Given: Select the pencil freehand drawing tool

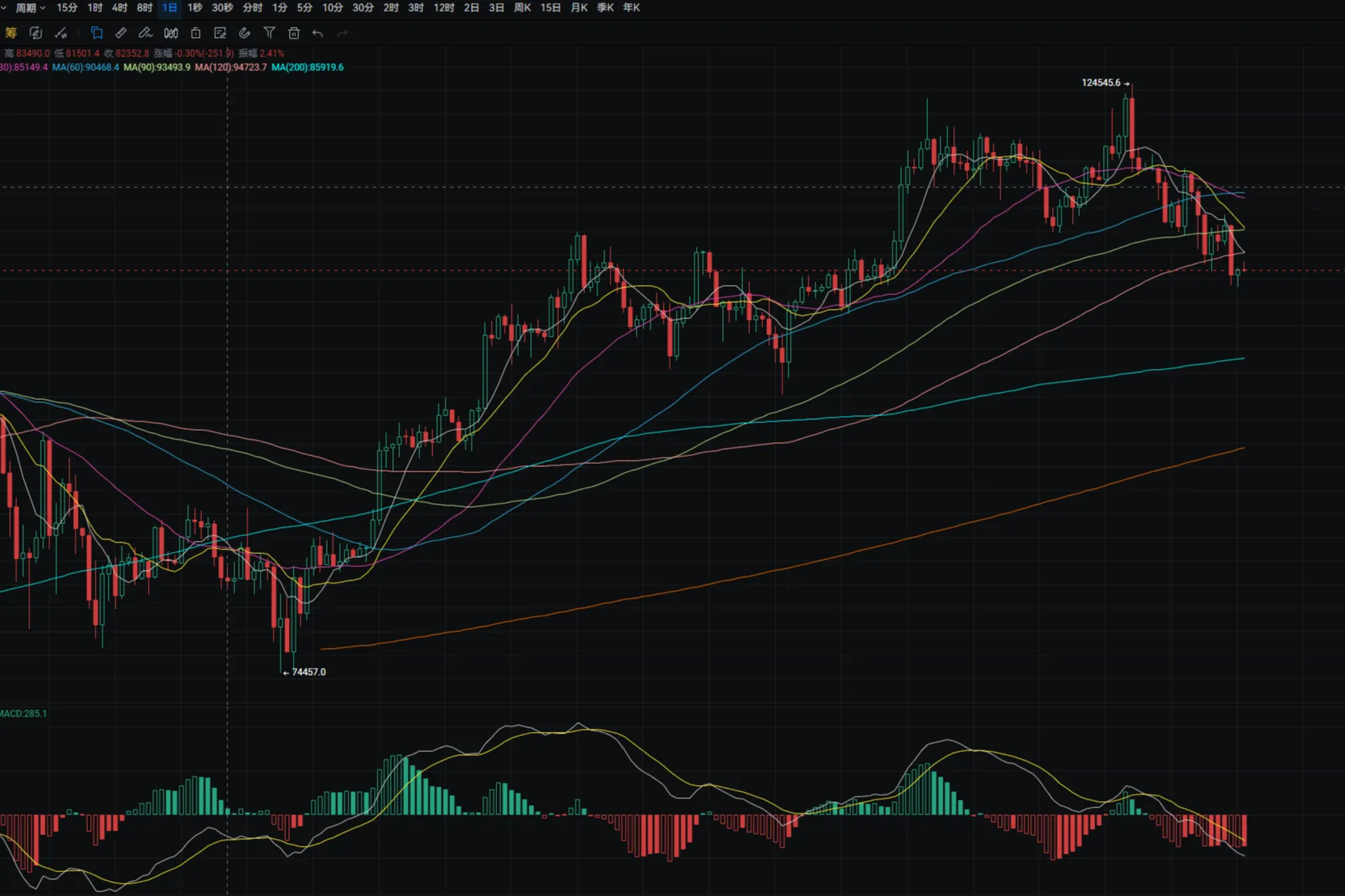Looking at the screenshot, I should [146, 33].
